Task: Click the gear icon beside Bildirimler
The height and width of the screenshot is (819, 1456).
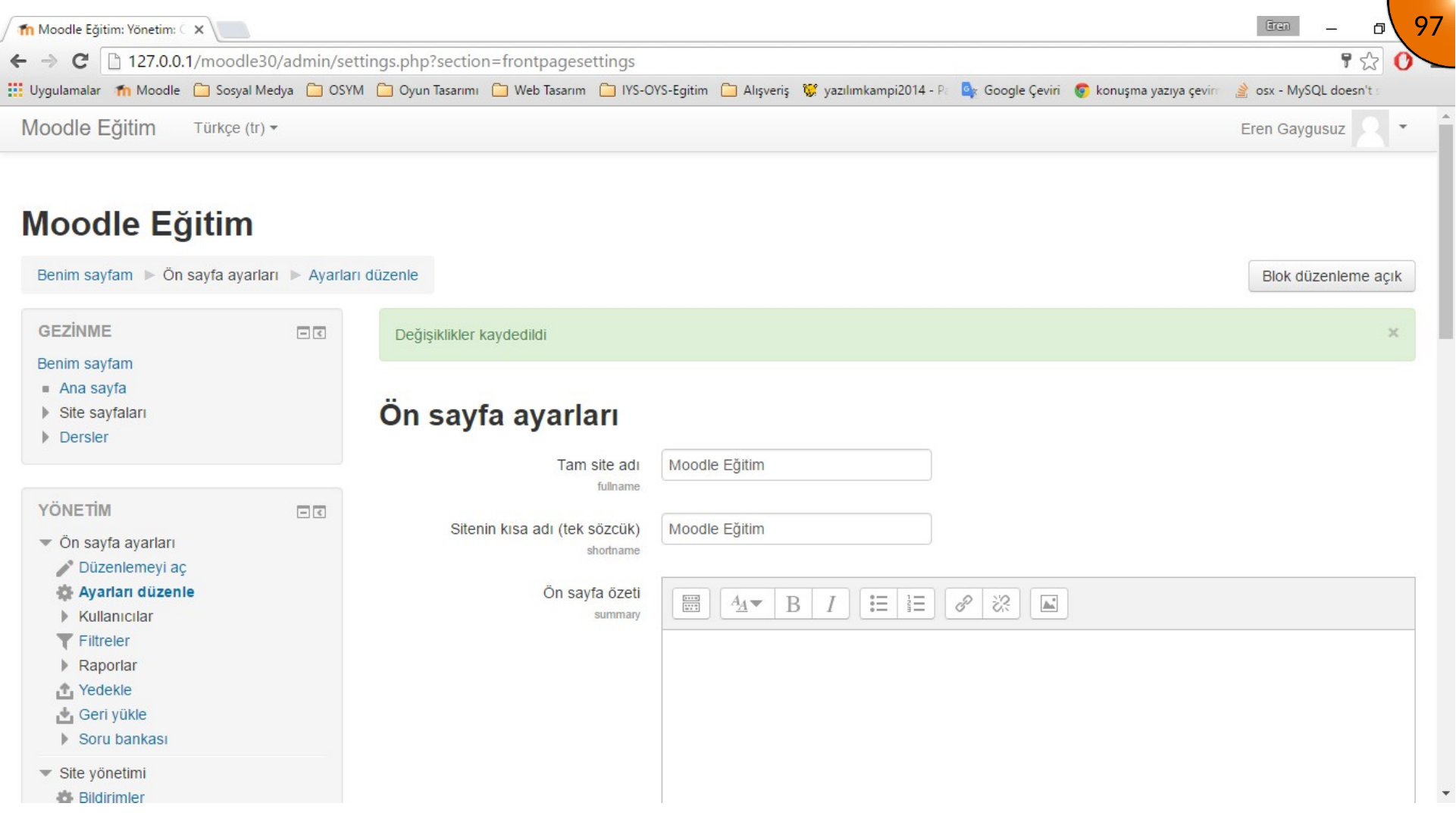Action: [64, 797]
